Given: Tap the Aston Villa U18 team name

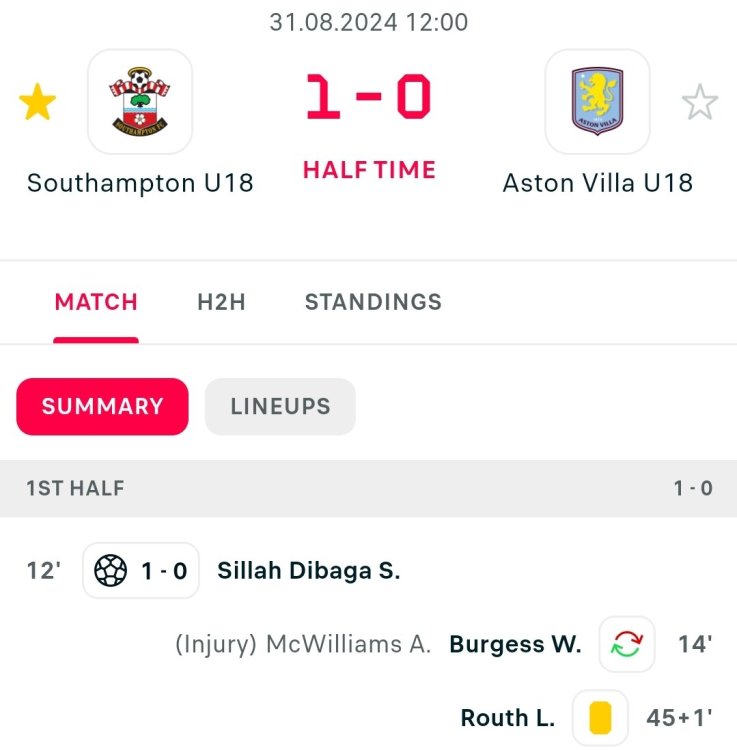Looking at the screenshot, I should (x=597, y=183).
